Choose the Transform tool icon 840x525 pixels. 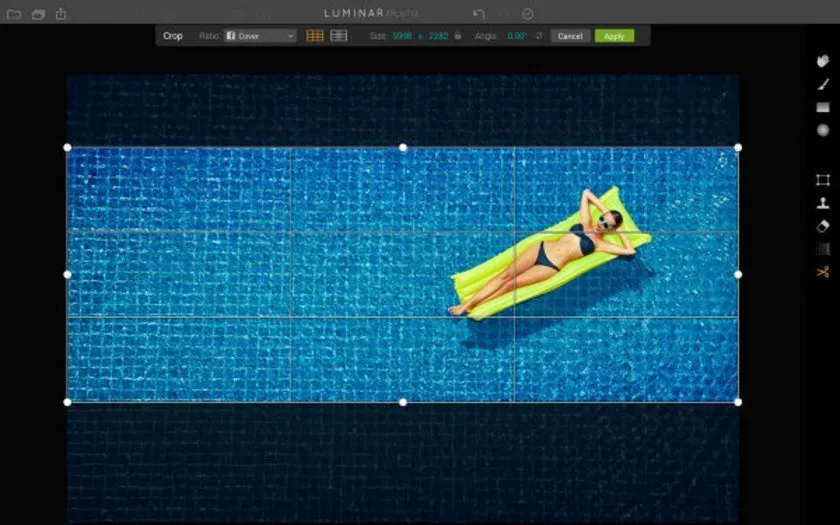(822, 180)
